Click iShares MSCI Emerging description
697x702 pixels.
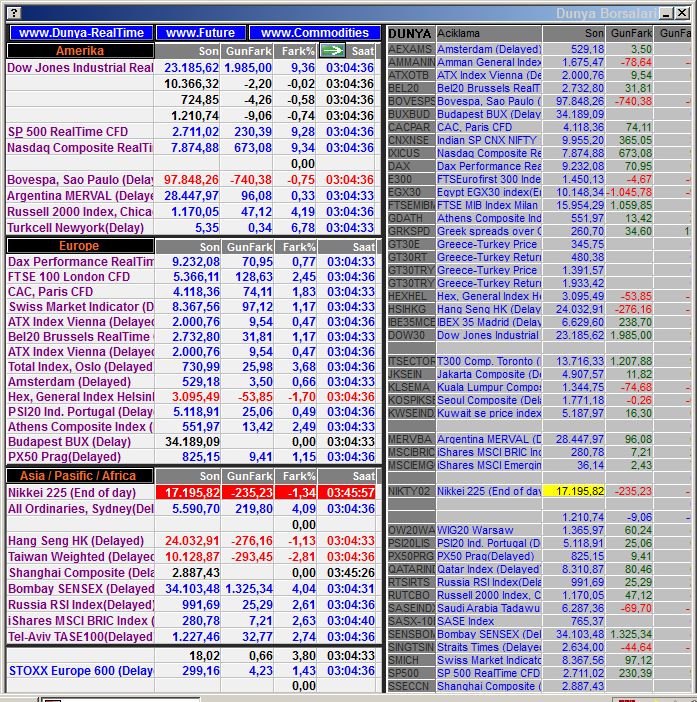(488, 465)
